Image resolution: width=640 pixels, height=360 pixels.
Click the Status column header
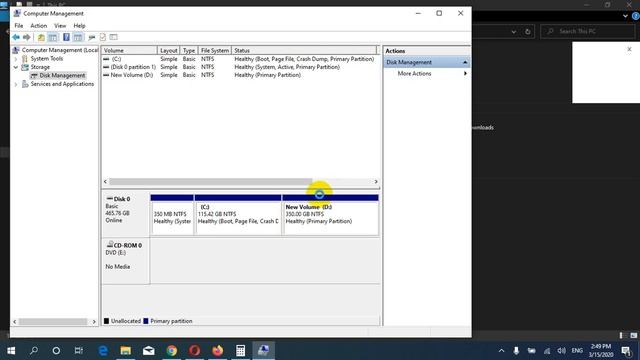304,51
